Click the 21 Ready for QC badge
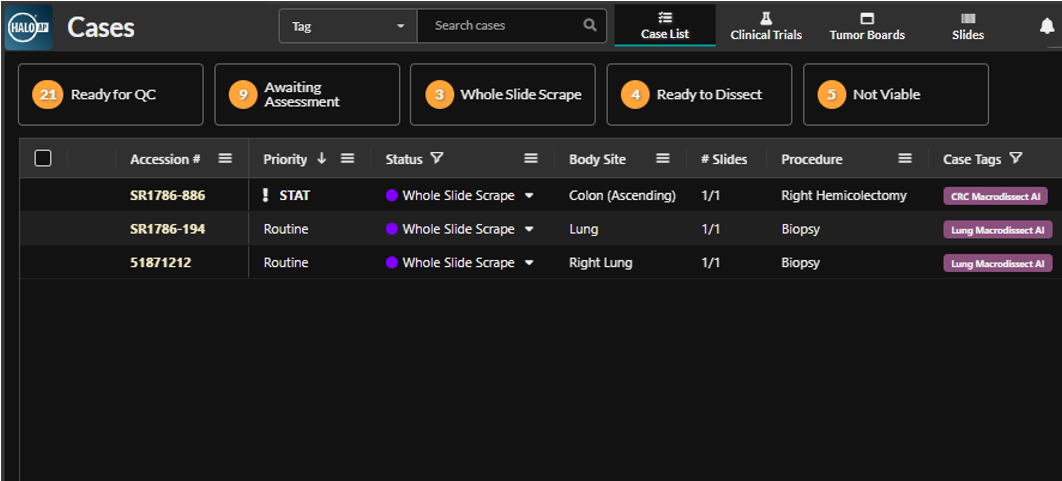This screenshot has height=481, width=1062. 47,95
